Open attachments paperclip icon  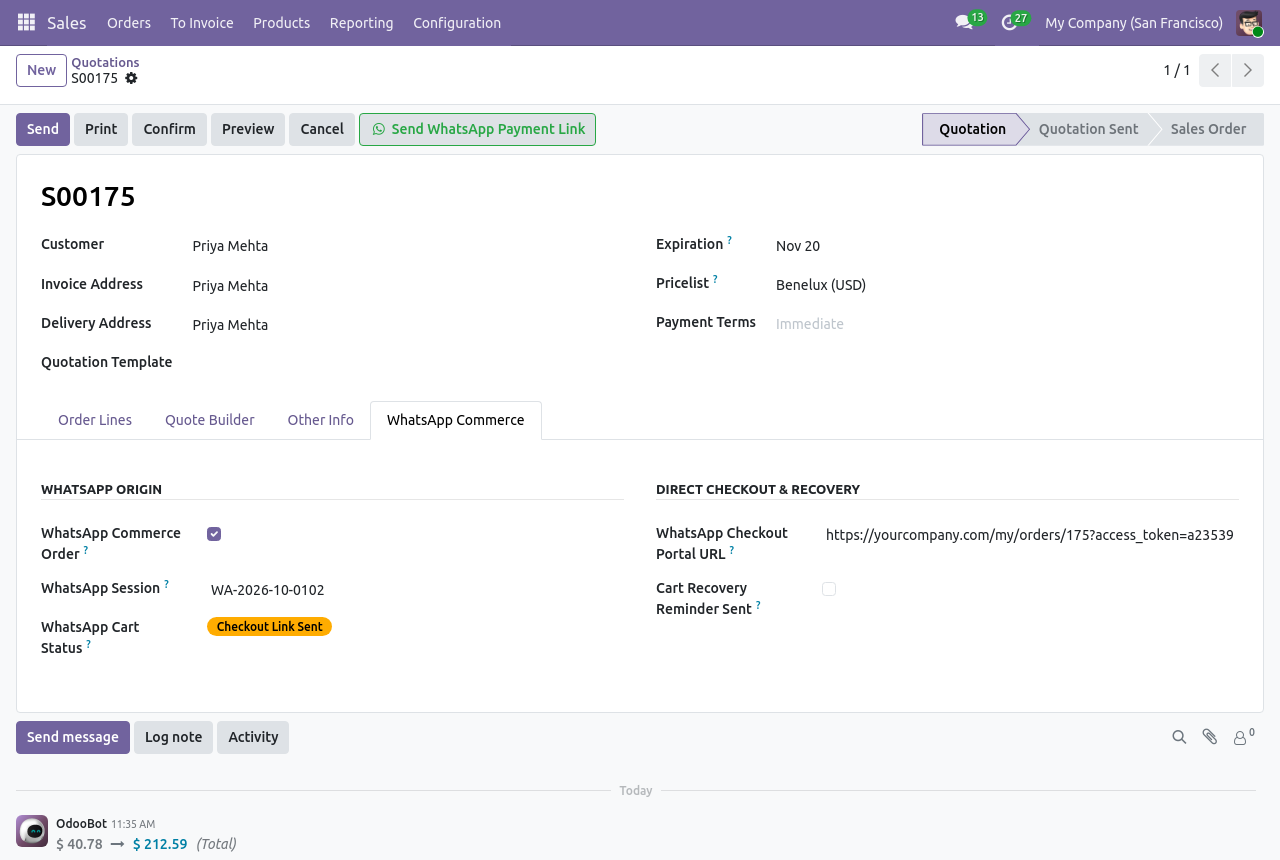tap(1210, 737)
